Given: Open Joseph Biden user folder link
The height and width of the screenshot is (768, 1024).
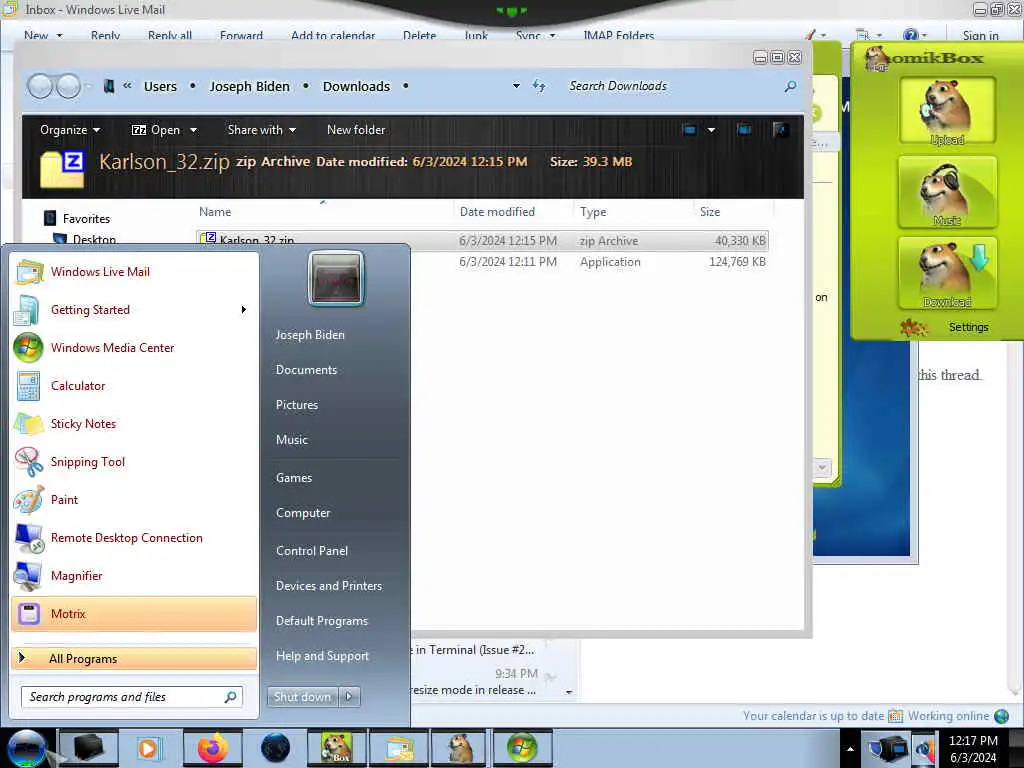Looking at the screenshot, I should click(310, 335).
